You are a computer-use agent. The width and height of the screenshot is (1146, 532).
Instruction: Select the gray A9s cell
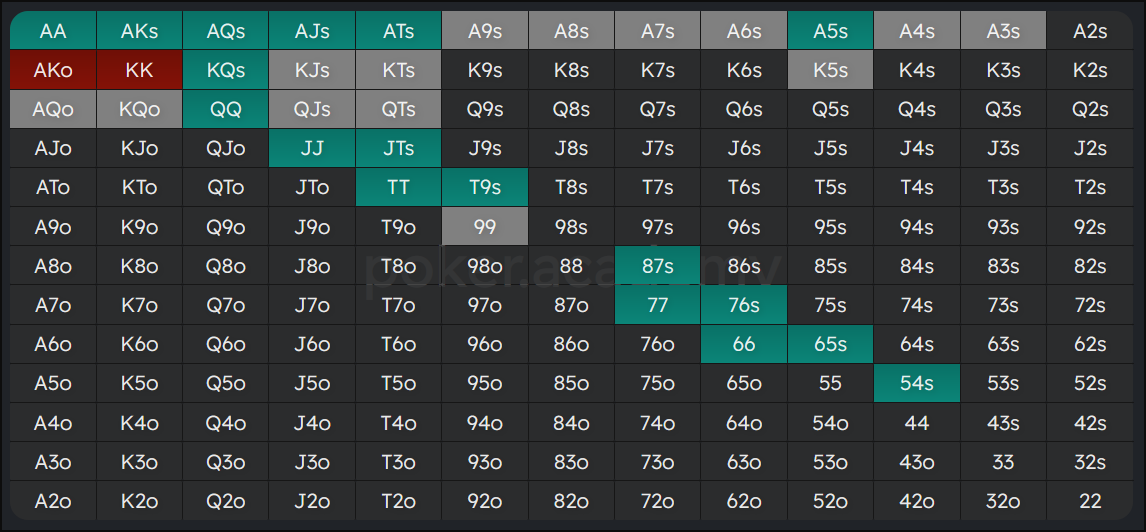[485, 31]
